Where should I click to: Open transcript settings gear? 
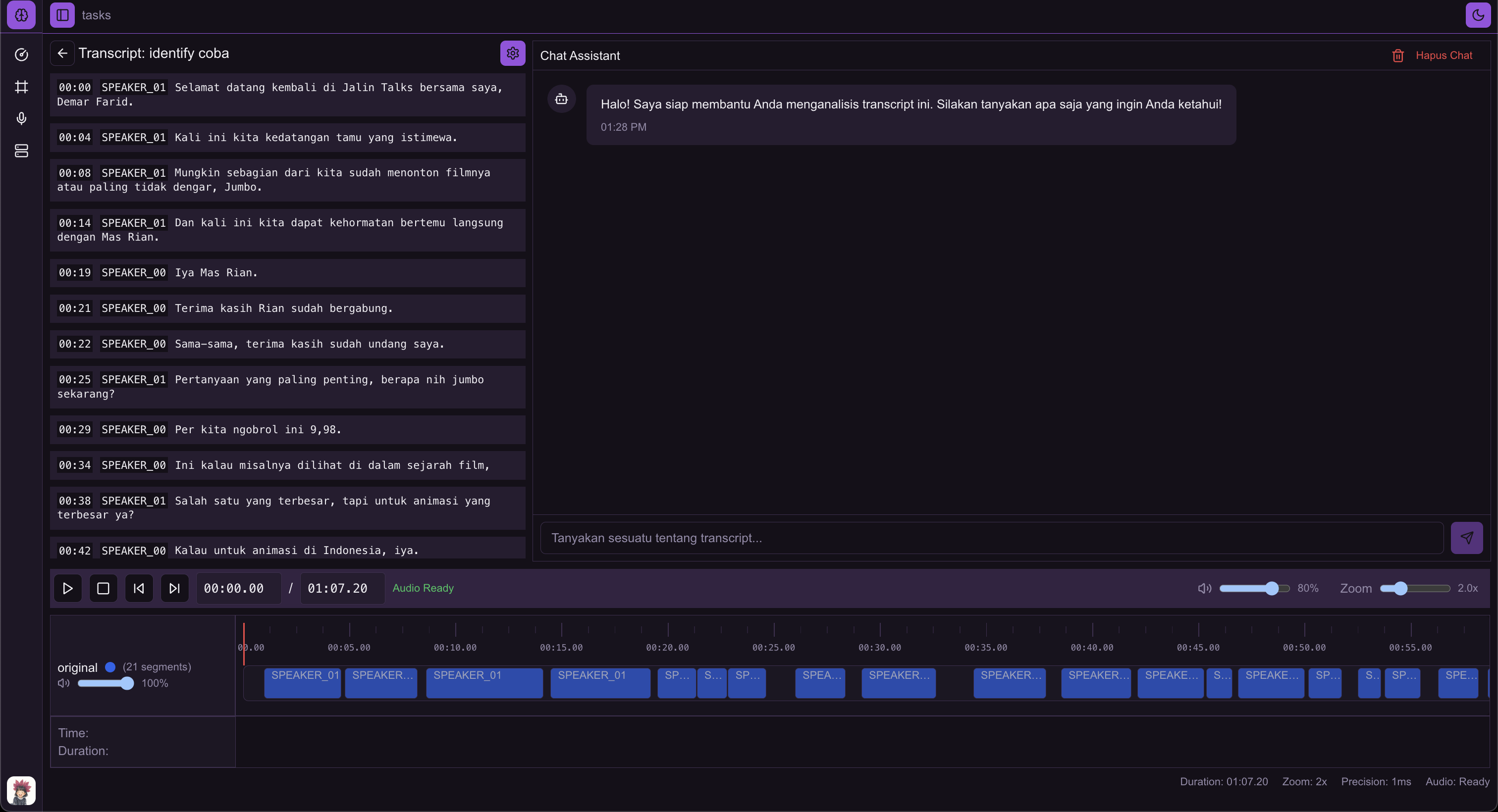pos(512,53)
